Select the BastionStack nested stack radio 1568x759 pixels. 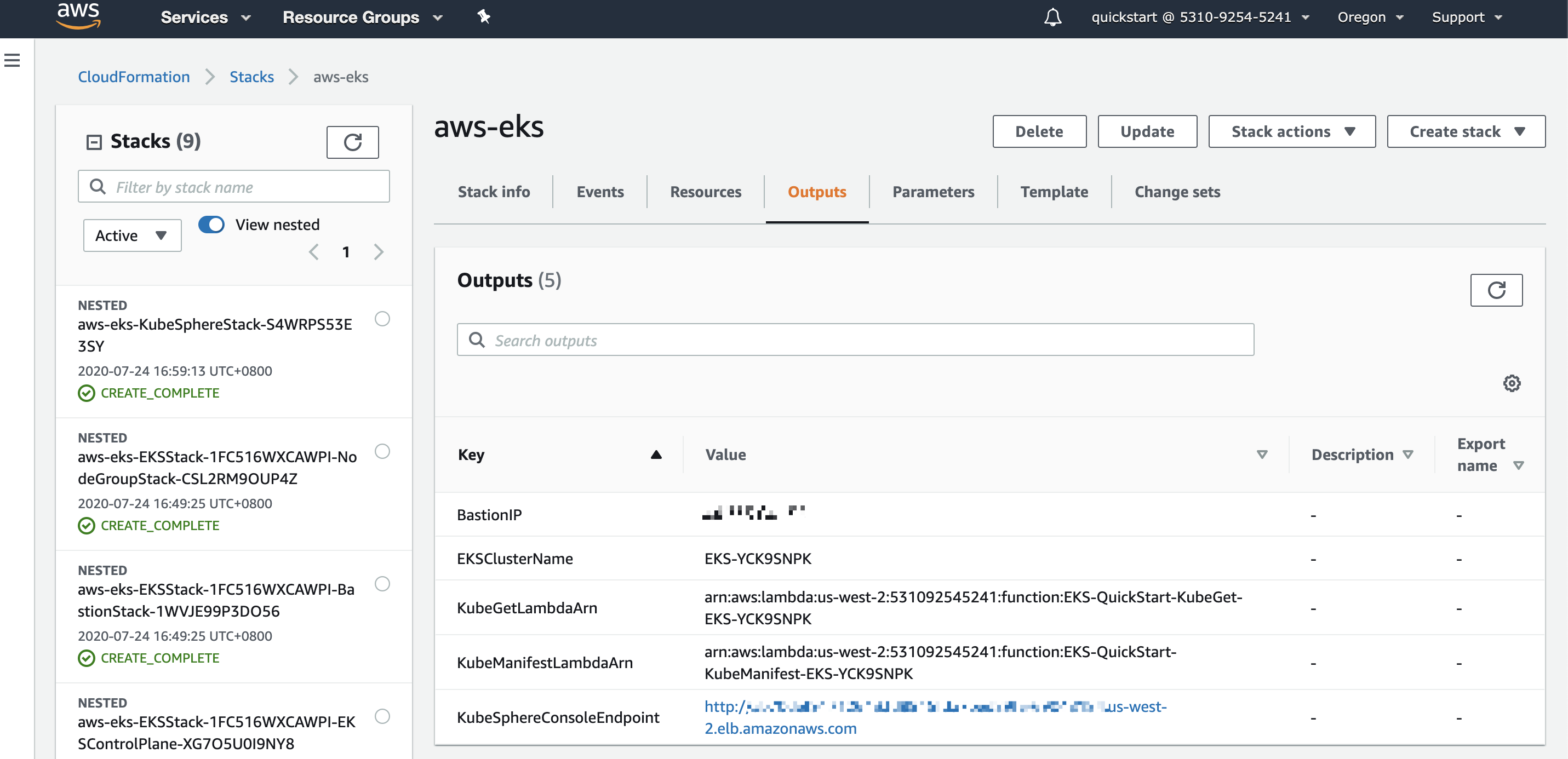(382, 584)
